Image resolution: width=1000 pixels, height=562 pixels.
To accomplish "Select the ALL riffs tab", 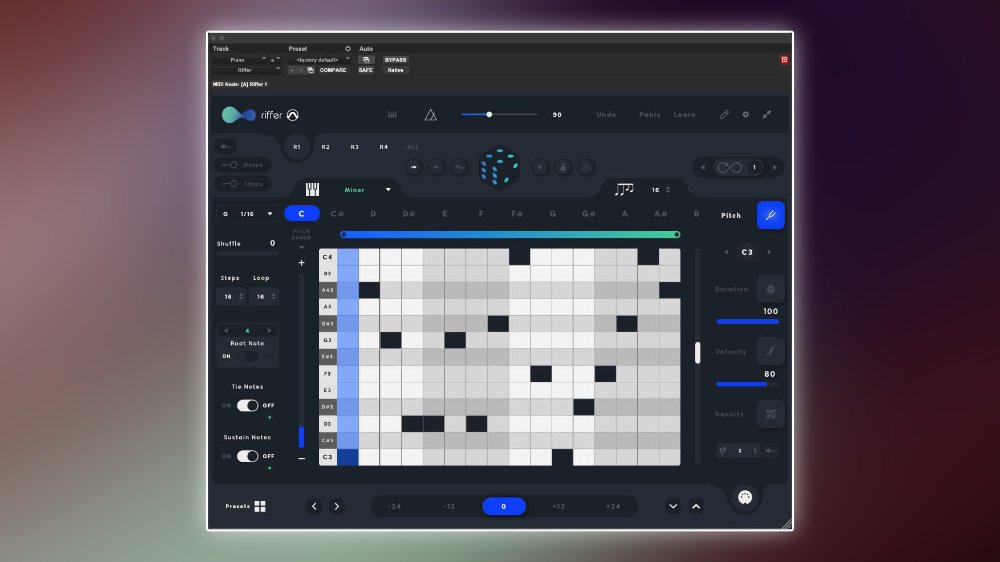I will (x=413, y=147).
